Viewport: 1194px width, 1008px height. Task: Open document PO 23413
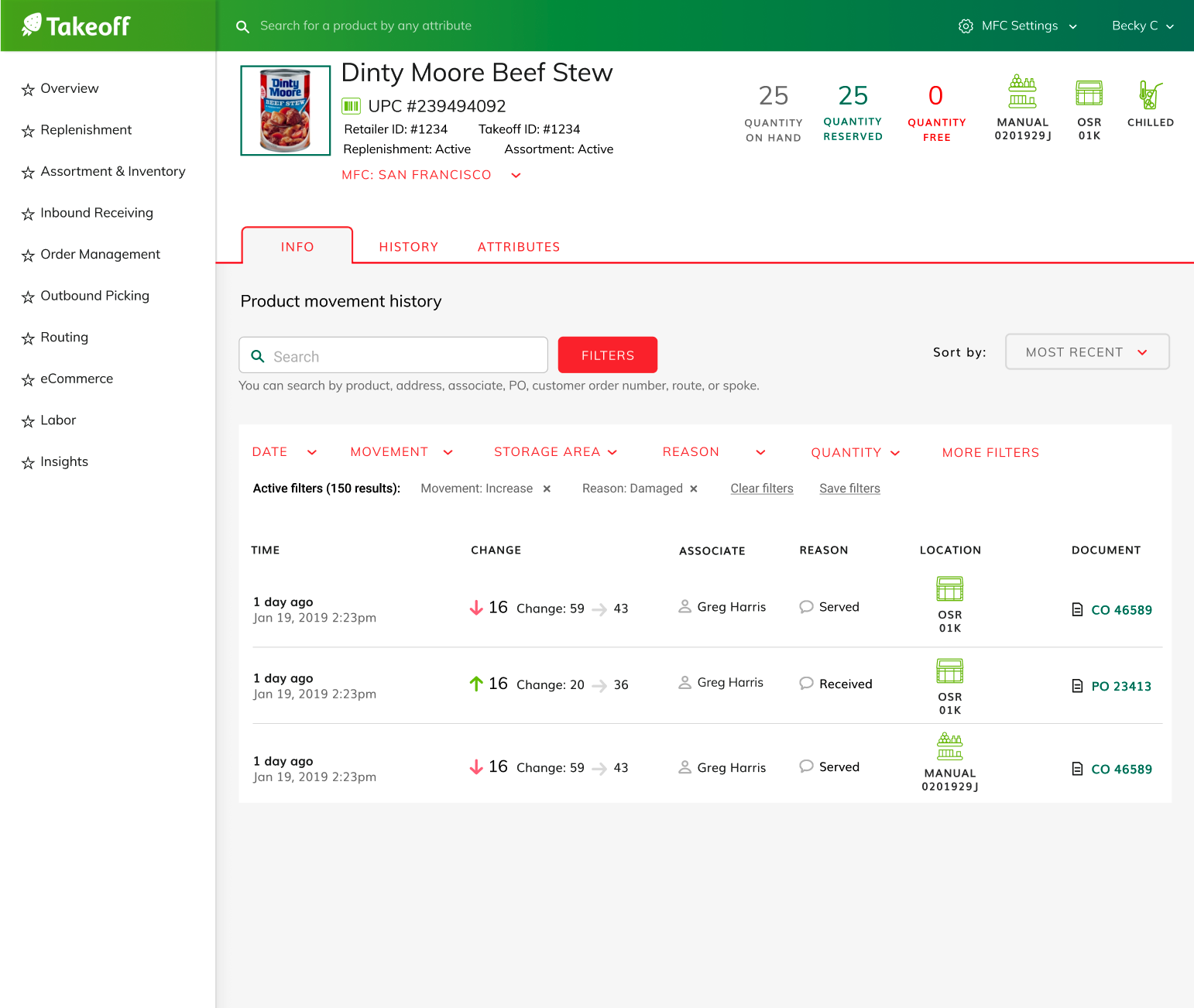click(x=1120, y=686)
